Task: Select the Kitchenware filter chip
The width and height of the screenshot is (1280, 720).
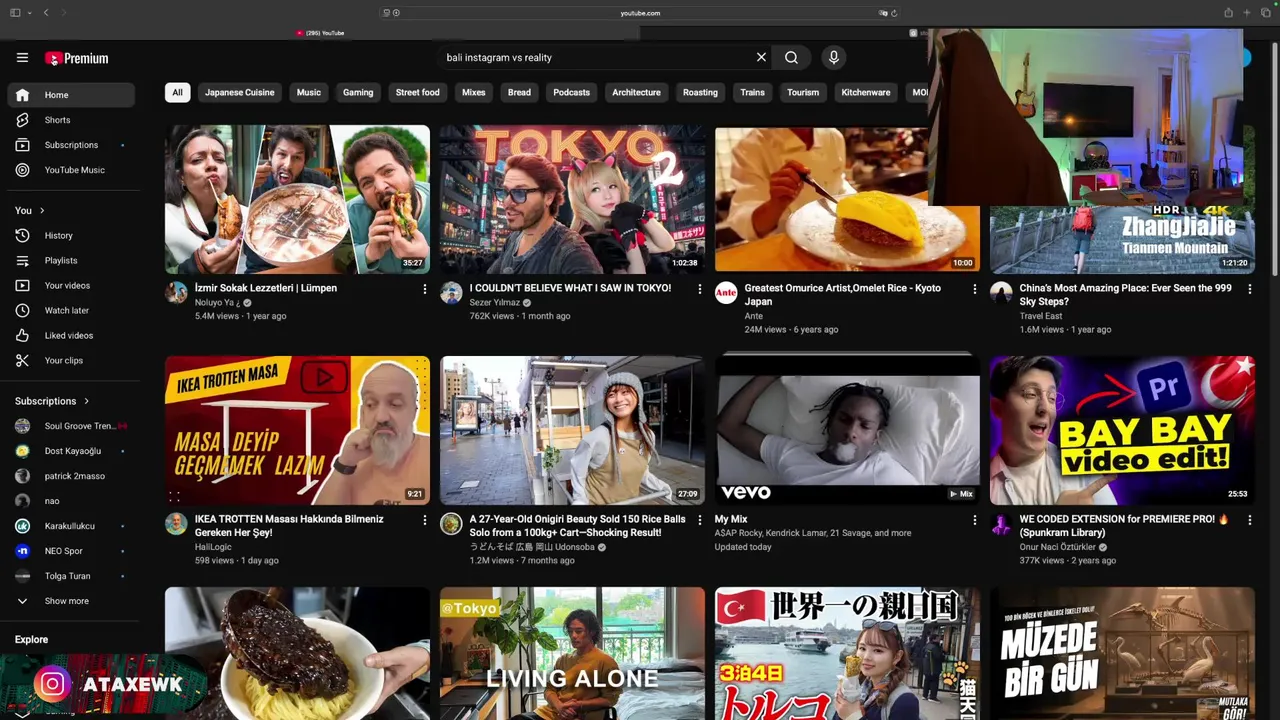Action: tap(866, 92)
